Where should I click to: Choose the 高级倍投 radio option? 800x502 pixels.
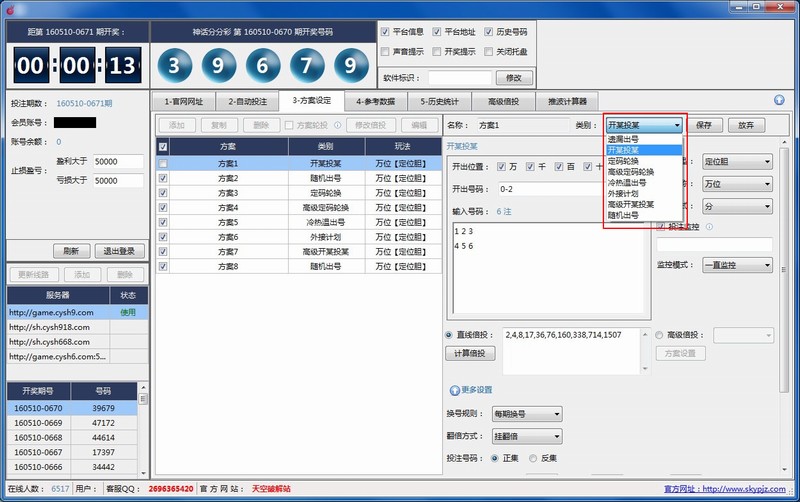point(660,334)
